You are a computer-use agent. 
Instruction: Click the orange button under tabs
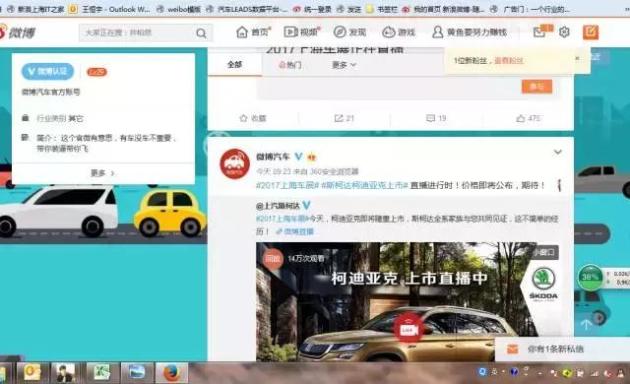537,87
